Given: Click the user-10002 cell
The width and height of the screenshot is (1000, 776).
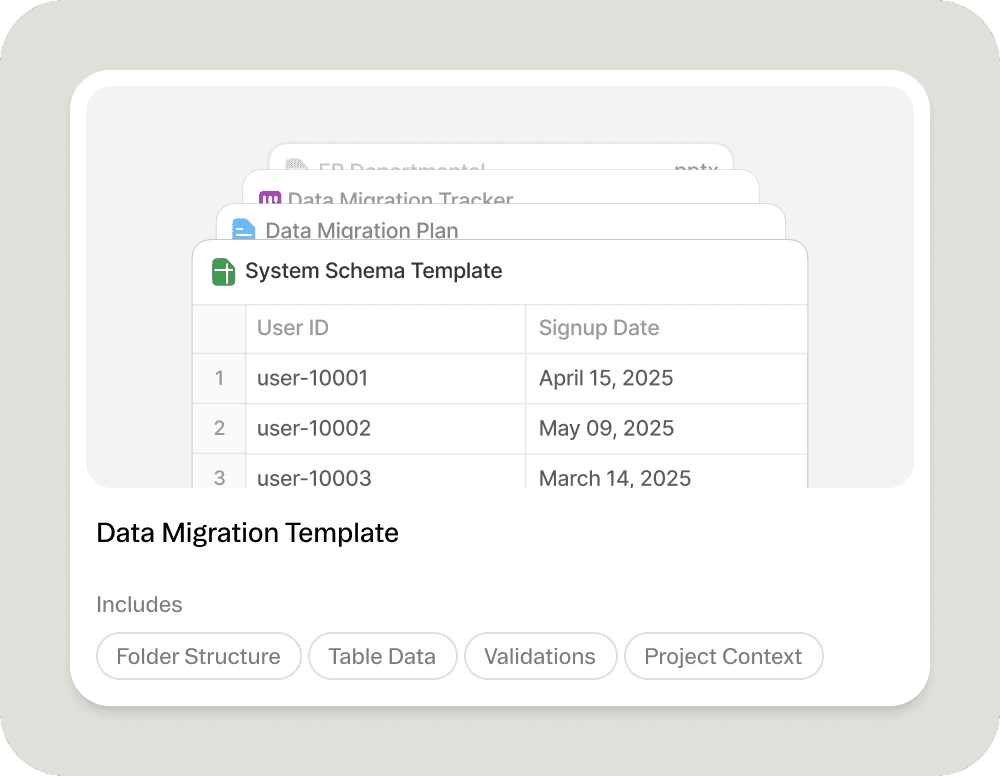Looking at the screenshot, I should [314, 428].
